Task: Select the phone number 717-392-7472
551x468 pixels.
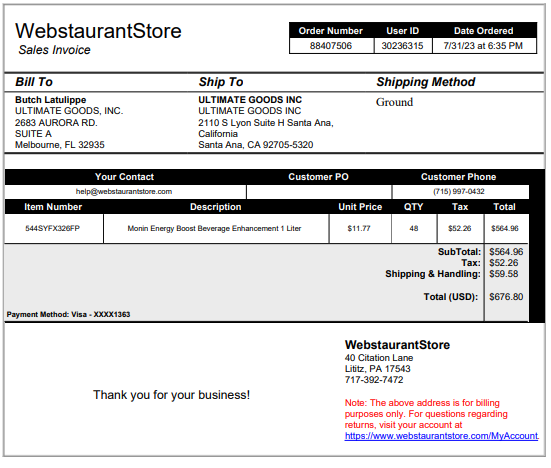Action: [x=374, y=380]
